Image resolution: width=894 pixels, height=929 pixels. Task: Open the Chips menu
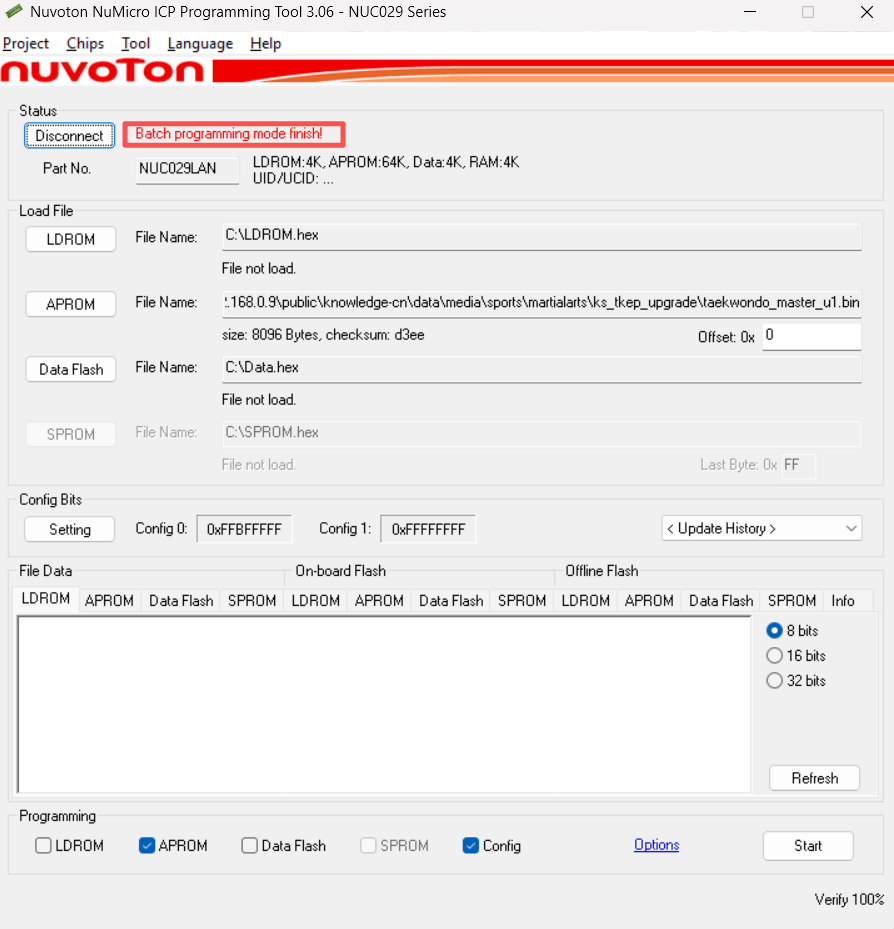coord(85,44)
